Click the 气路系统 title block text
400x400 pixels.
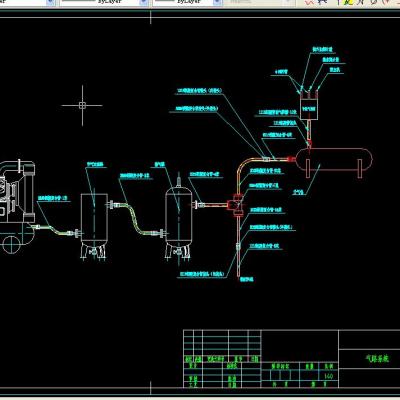(x=377, y=359)
